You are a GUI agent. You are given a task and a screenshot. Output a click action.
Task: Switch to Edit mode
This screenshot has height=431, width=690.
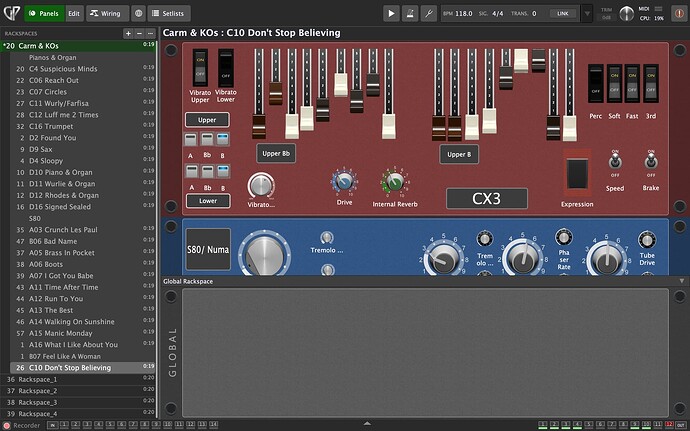coord(74,14)
